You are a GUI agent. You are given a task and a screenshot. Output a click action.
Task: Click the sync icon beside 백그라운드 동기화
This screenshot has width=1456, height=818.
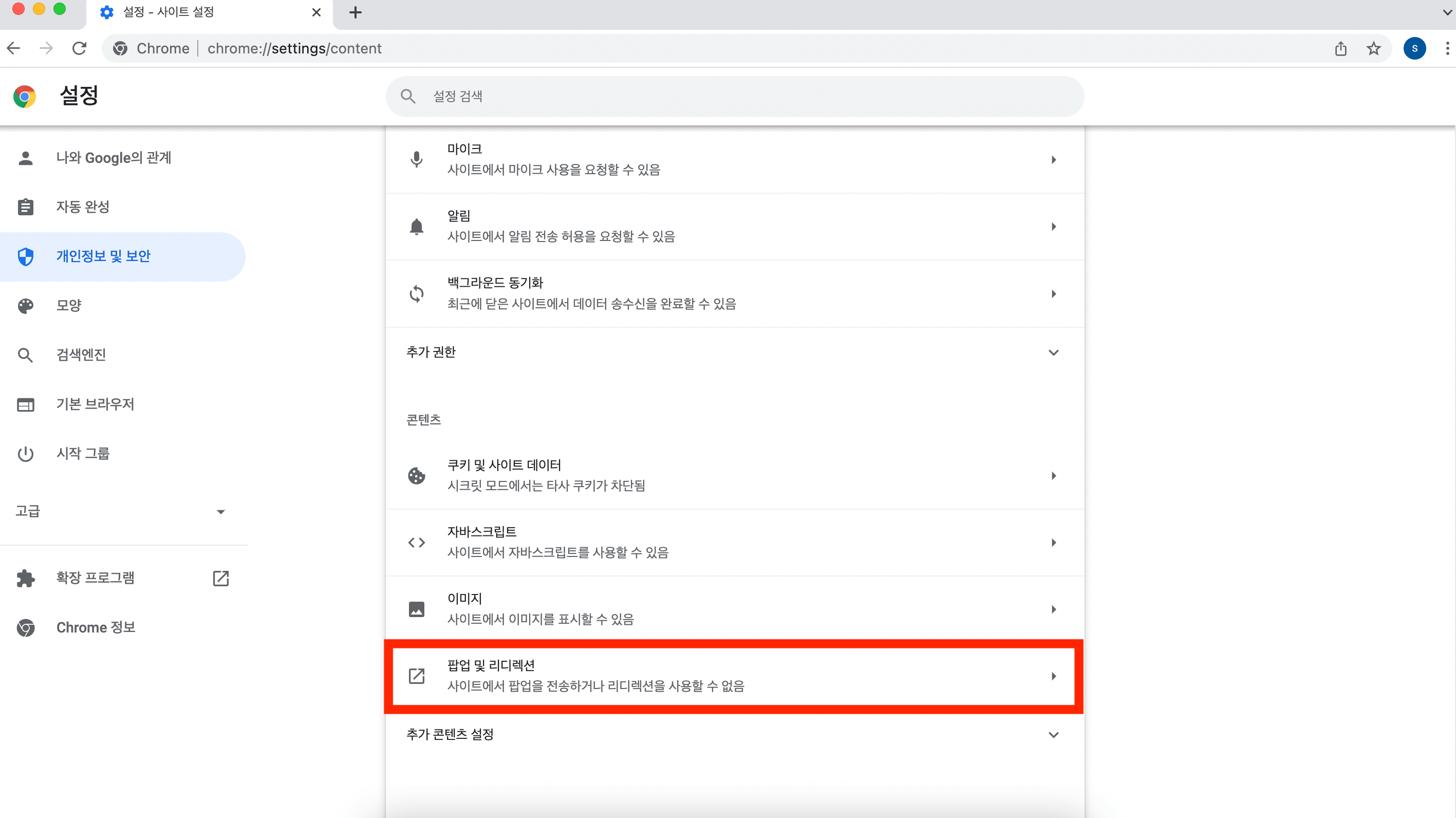coord(417,293)
